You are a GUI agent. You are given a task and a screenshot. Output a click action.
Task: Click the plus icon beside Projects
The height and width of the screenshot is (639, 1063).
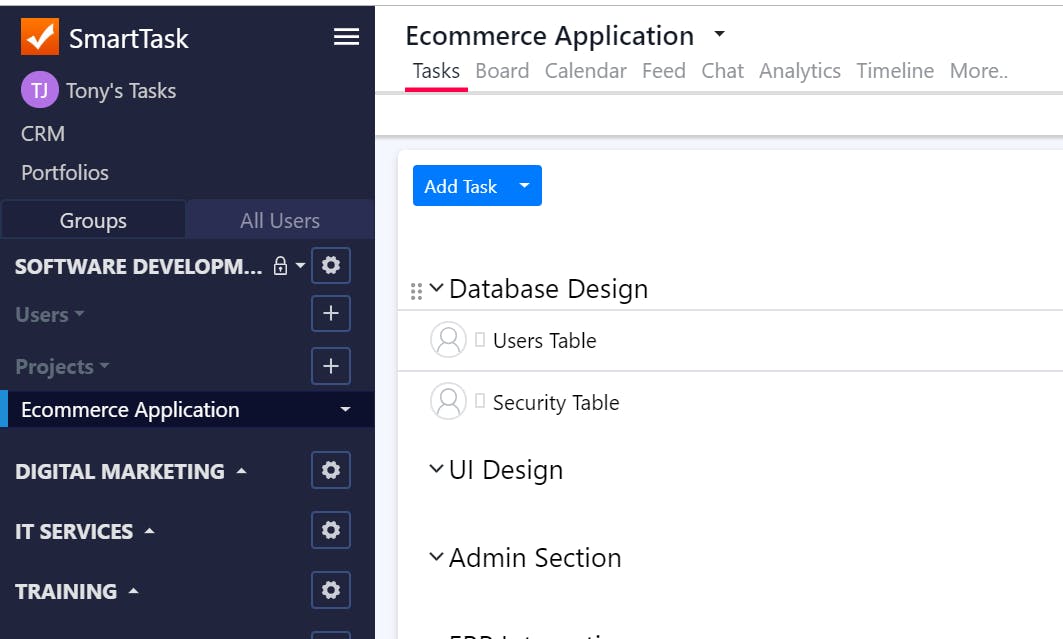pyautogui.click(x=331, y=366)
